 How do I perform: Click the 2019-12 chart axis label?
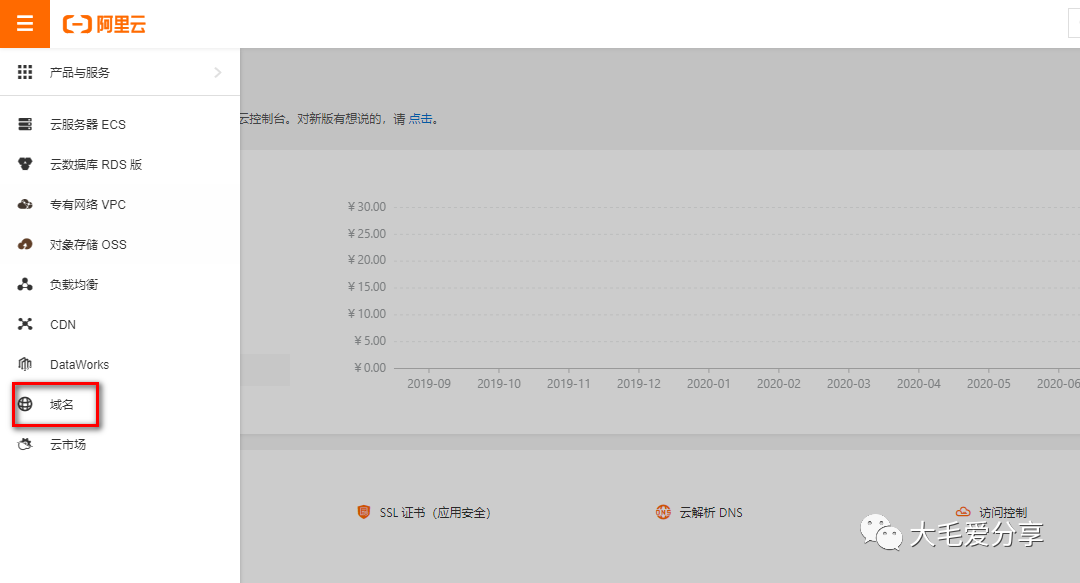coord(638,383)
